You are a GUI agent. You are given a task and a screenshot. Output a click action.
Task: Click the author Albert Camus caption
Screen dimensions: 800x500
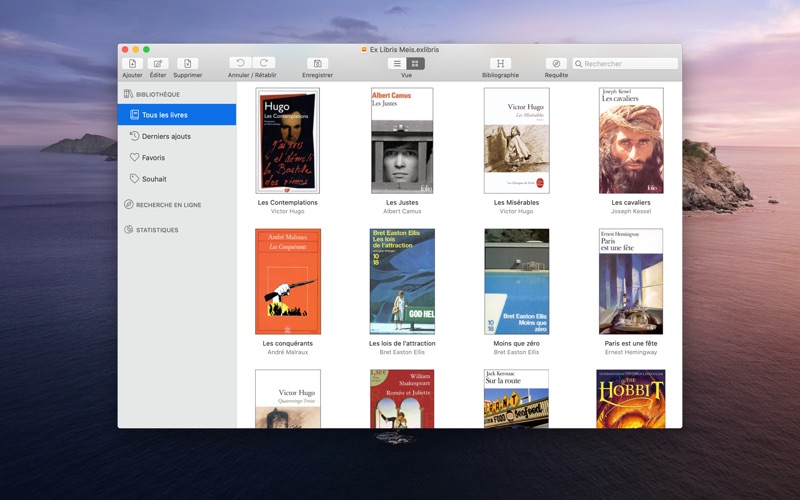[402, 211]
